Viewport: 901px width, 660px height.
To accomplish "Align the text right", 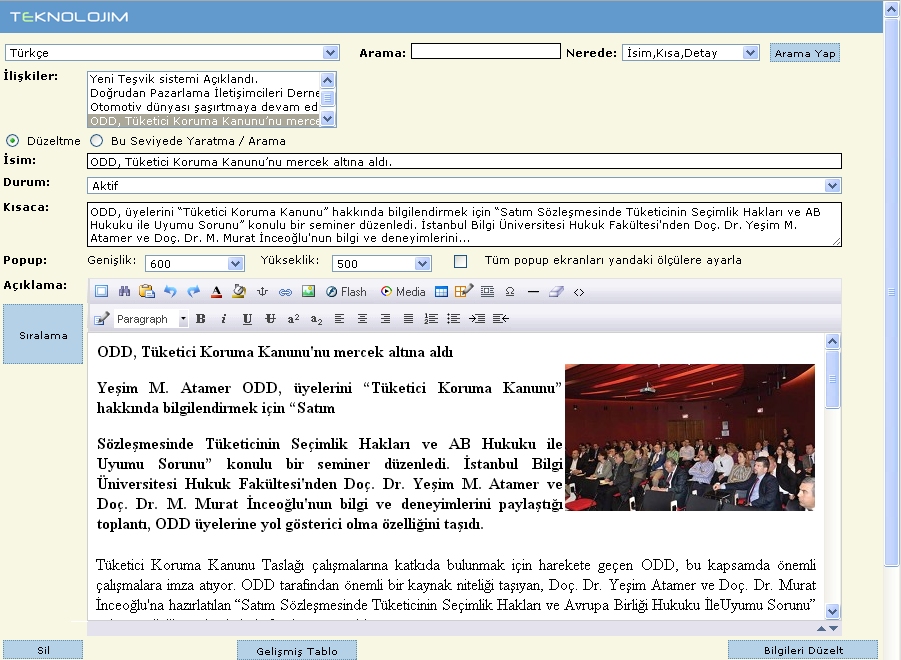I will click(x=385, y=319).
